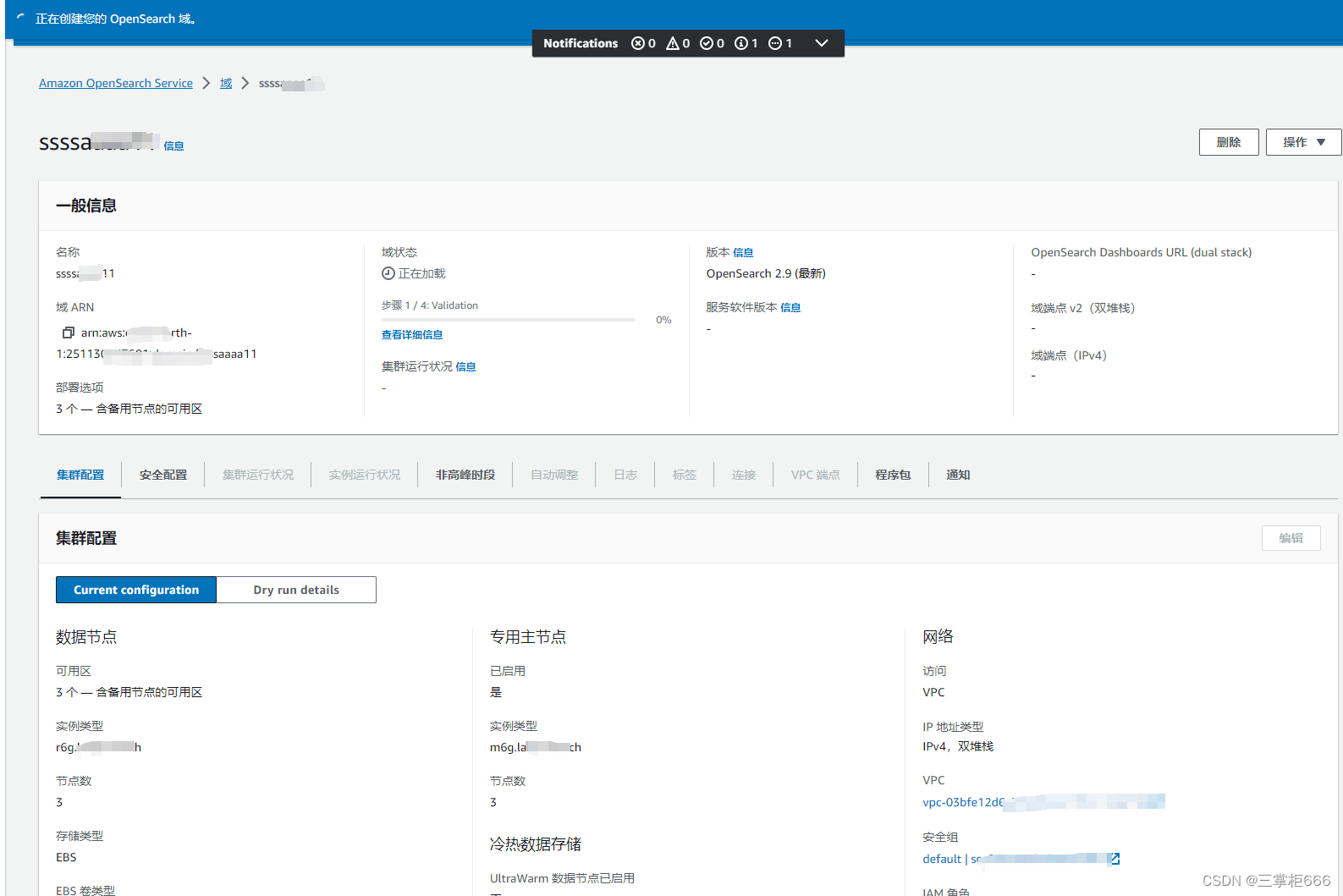Image resolution: width=1343 pixels, height=896 pixels.
Task: Click the 步骤 1 / 4: Validation text
Action: click(x=430, y=305)
